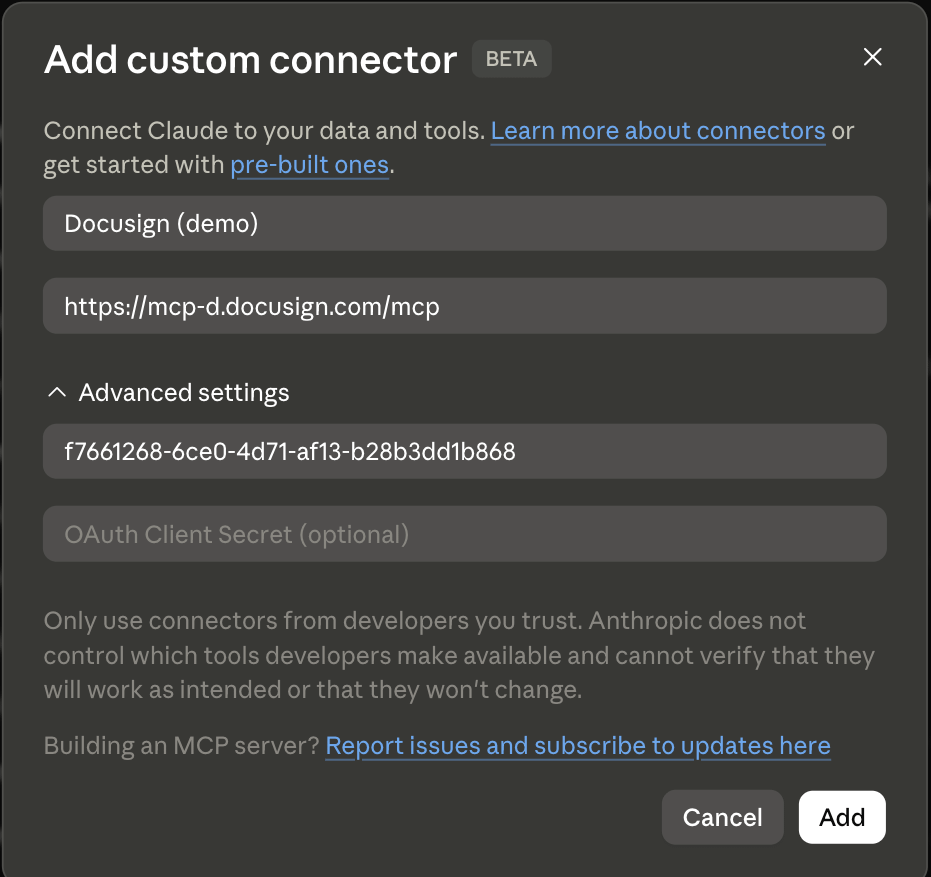Click the Building an MCP server? text

coord(182,746)
